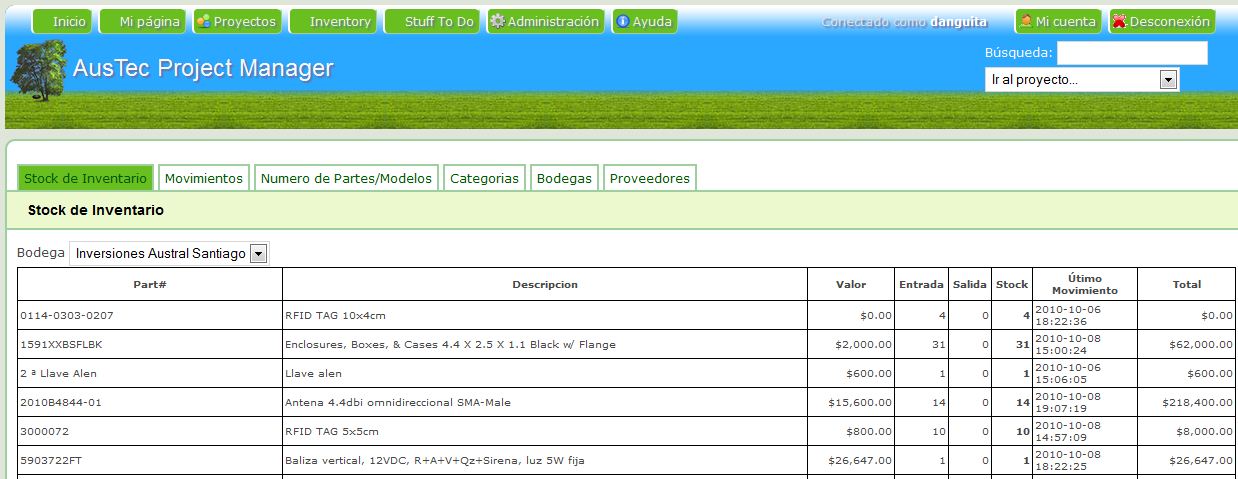
Task: Select the Stock de Inventario tab
Action: tap(86, 178)
